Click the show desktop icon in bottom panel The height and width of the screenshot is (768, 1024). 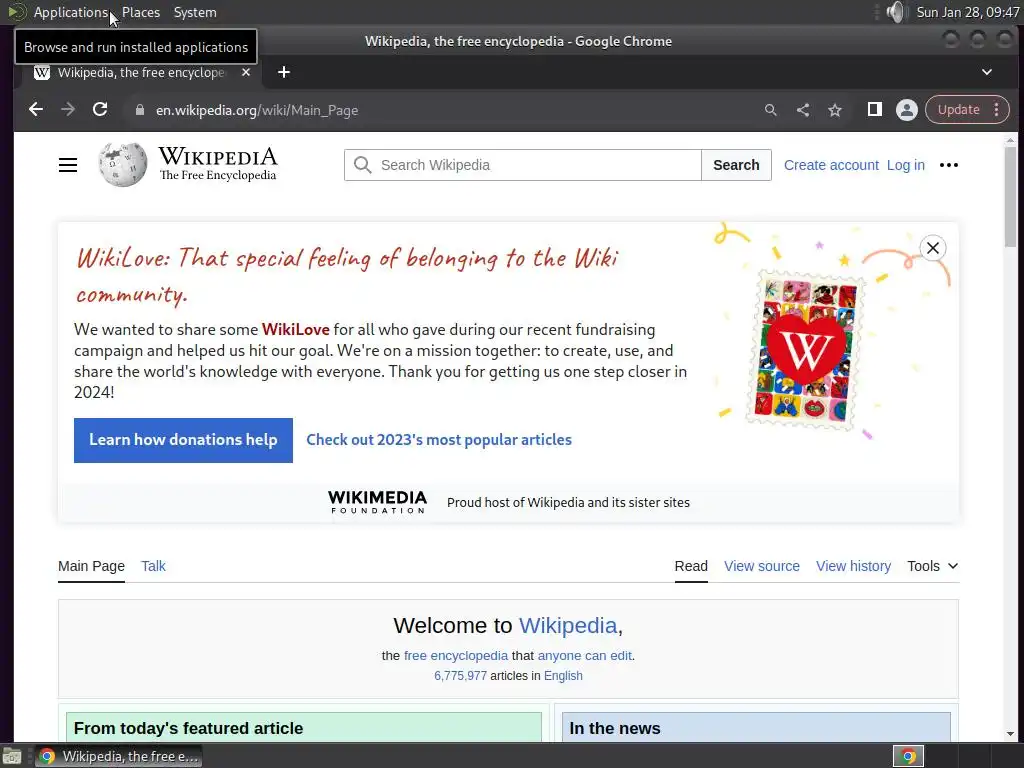pos(11,756)
